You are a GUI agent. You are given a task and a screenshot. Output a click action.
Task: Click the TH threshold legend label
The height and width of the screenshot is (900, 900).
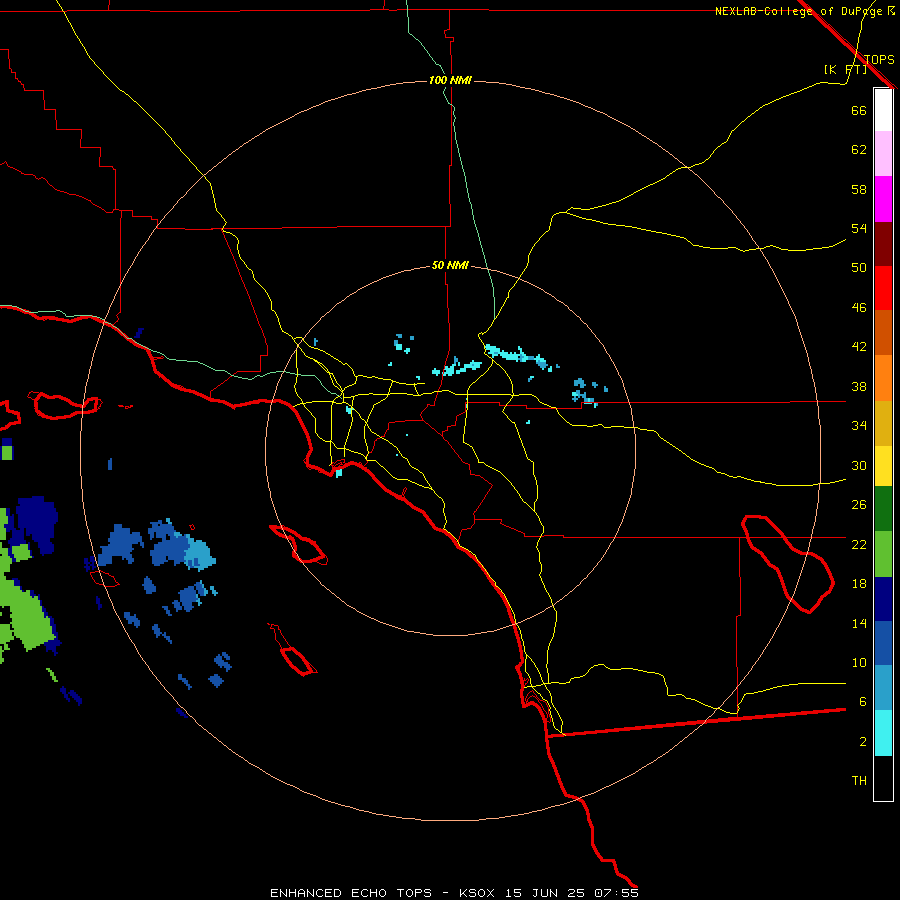pyautogui.click(x=859, y=781)
